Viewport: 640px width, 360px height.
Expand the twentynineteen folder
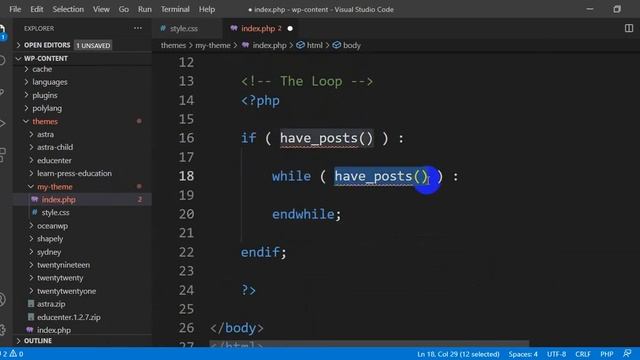coord(63,265)
